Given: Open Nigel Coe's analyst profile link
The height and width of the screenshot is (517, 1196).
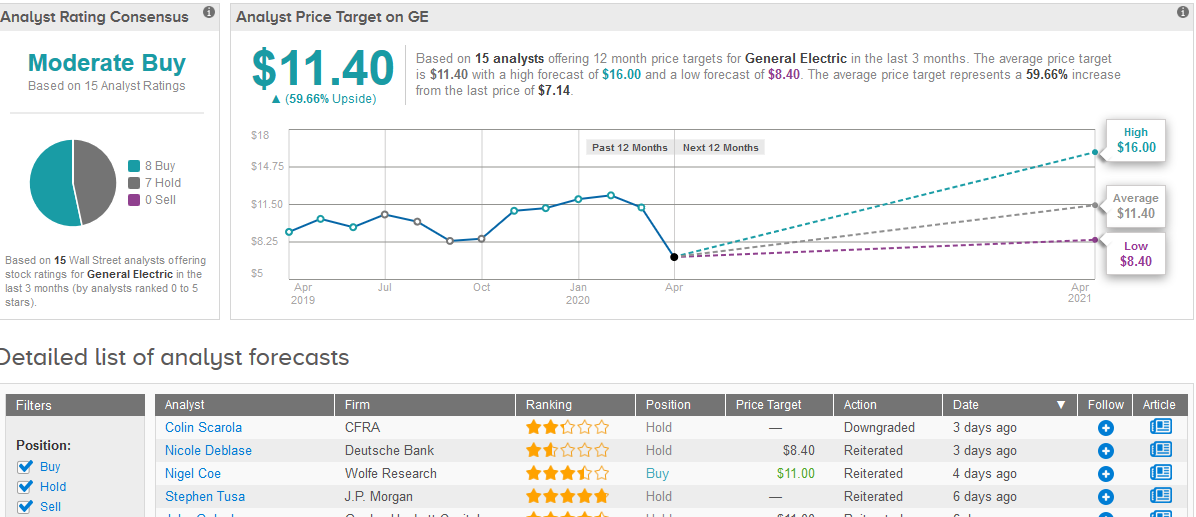Looking at the screenshot, I should 193,474.
